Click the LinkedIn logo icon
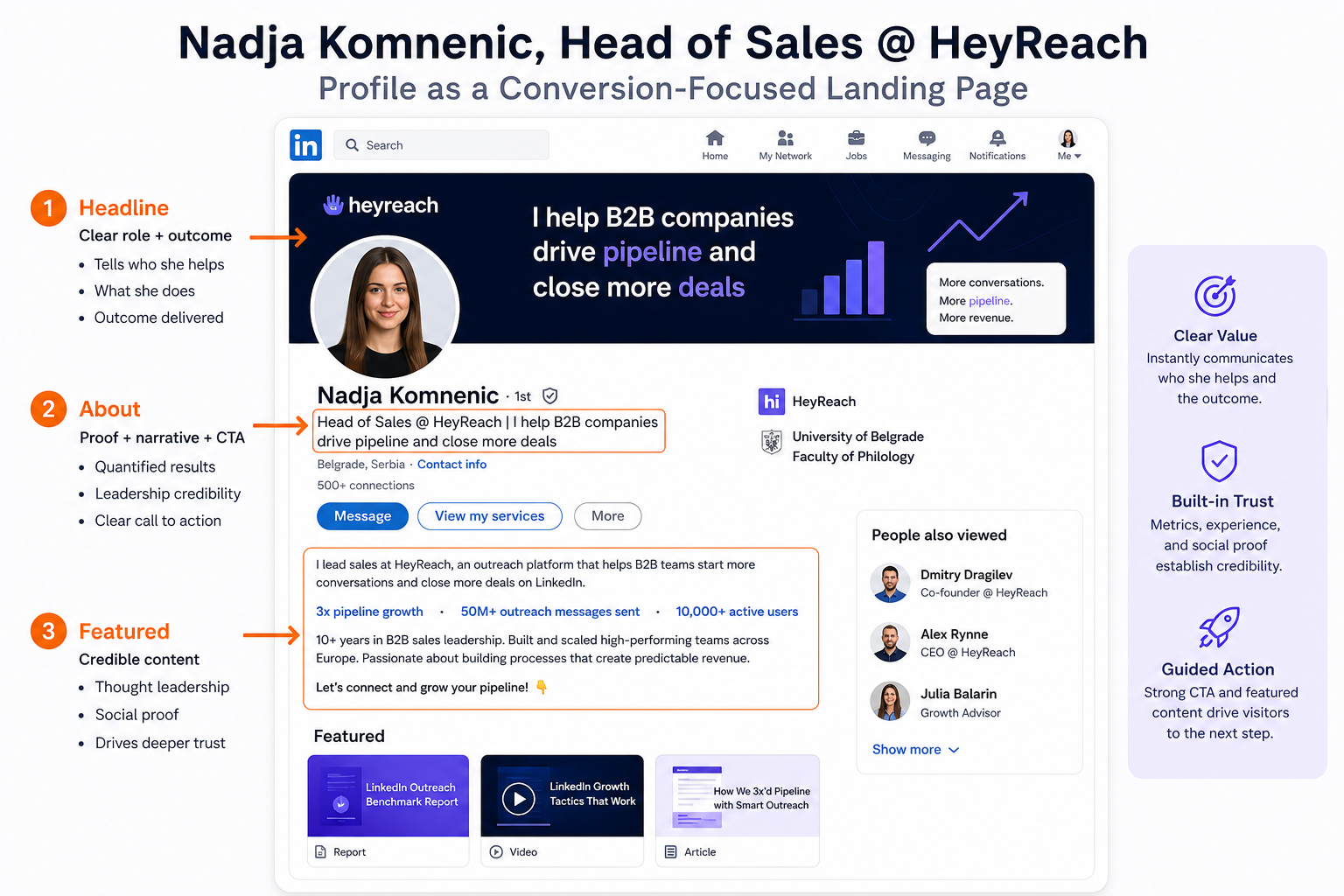 305,145
